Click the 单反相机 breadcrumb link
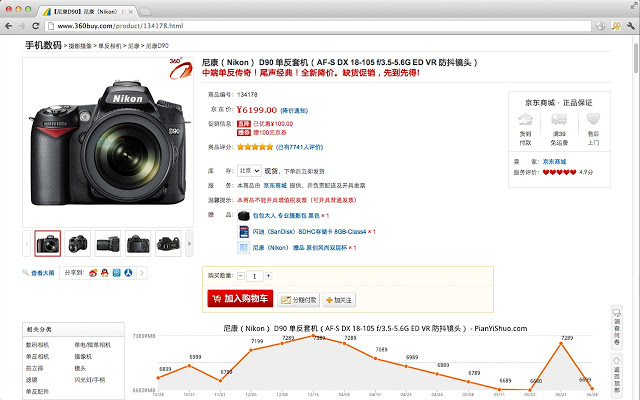640x400 pixels. (x=110, y=46)
